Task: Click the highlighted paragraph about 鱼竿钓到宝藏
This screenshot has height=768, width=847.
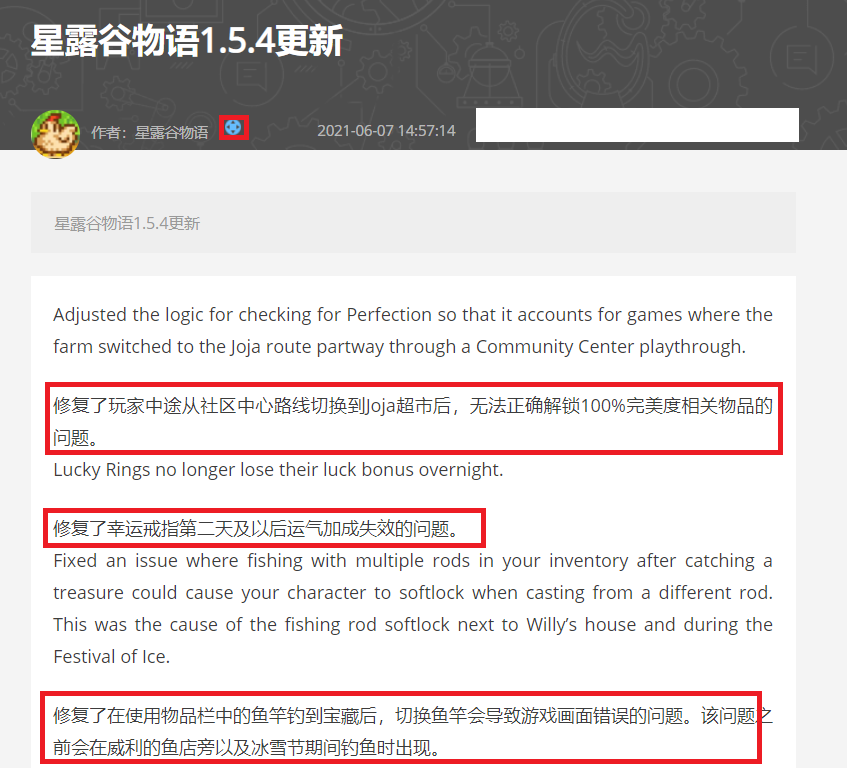Action: click(413, 732)
